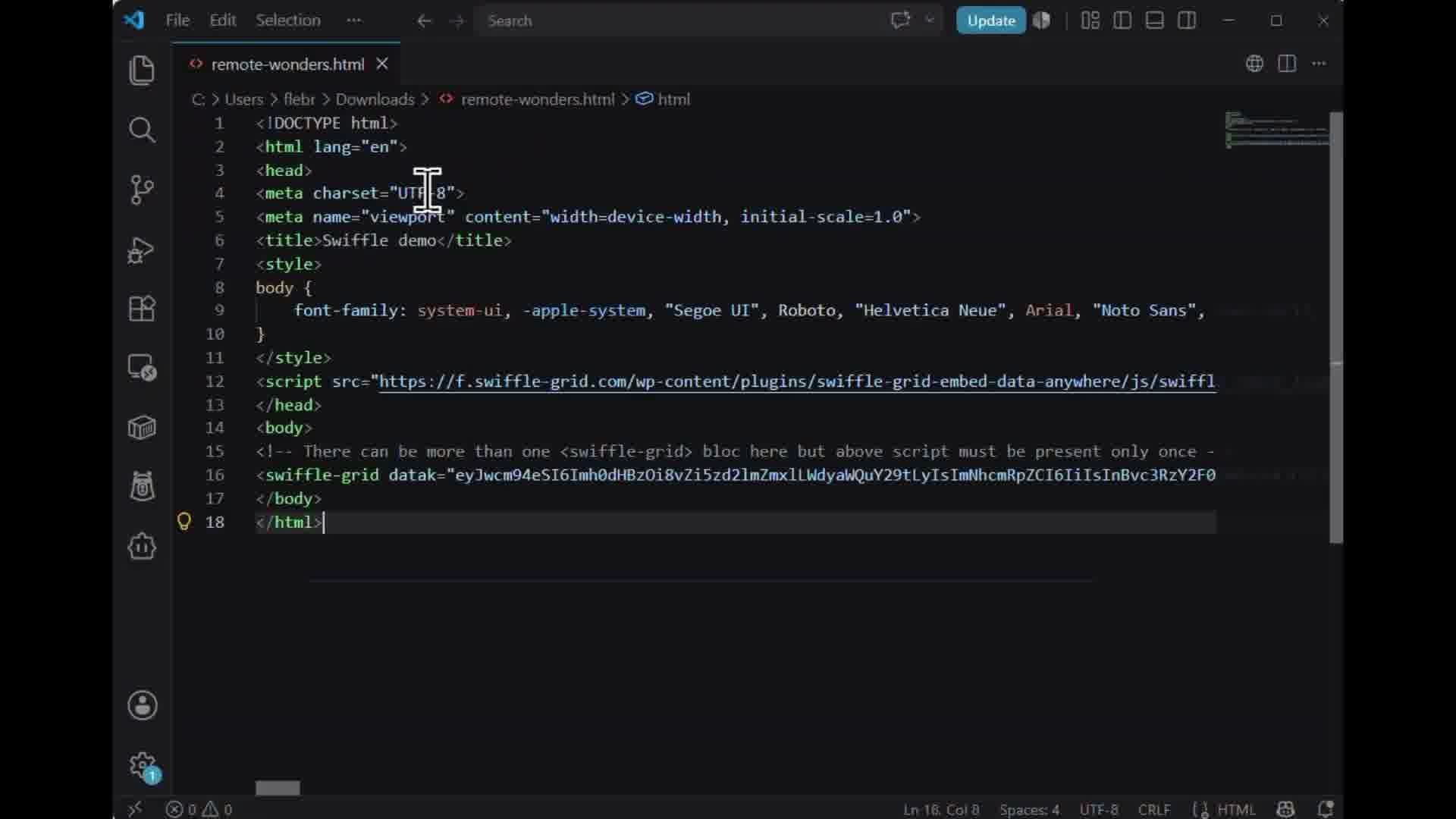This screenshot has height=819, width=1456.
Task: Change indentation via Spaces: 4
Action: pyautogui.click(x=1029, y=809)
